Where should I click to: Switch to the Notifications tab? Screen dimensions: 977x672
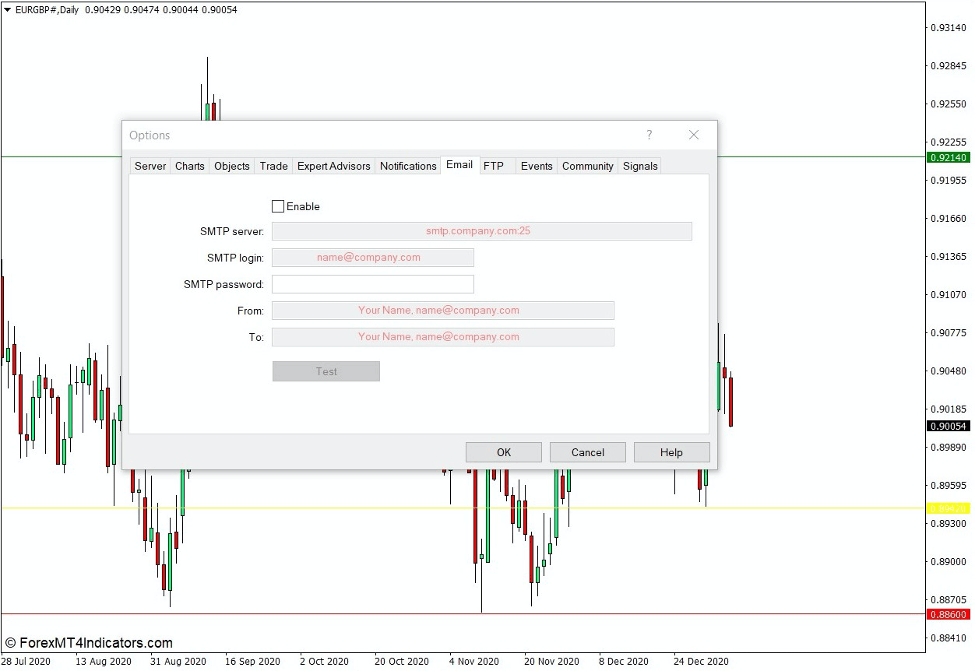click(x=408, y=166)
